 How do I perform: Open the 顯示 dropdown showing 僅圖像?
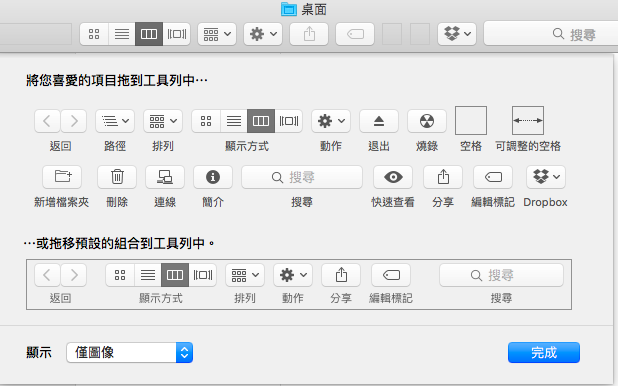point(130,352)
